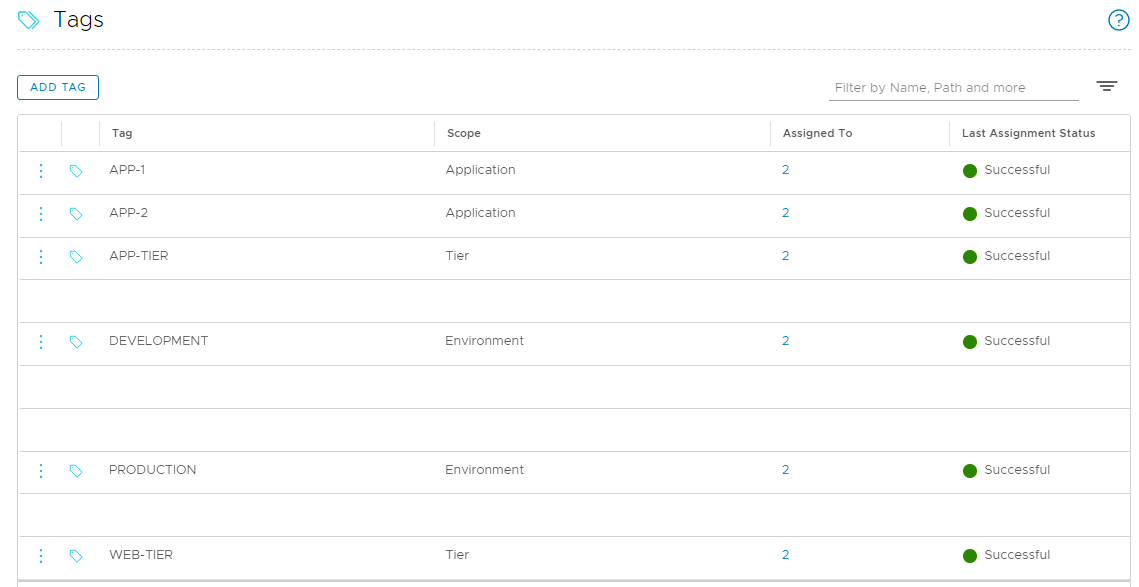Click the tag icon for PRODUCTION
Screen dimensions: 1139x587
click(x=76, y=471)
